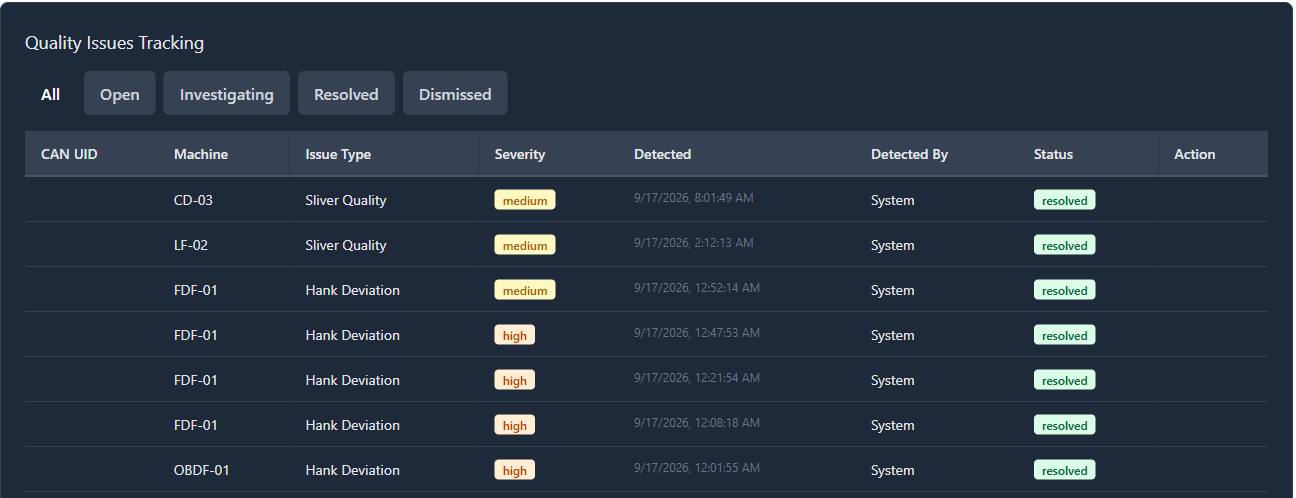Click the resolved status badge for CD-03
The height and width of the screenshot is (498, 1296).
(1065, 200)
